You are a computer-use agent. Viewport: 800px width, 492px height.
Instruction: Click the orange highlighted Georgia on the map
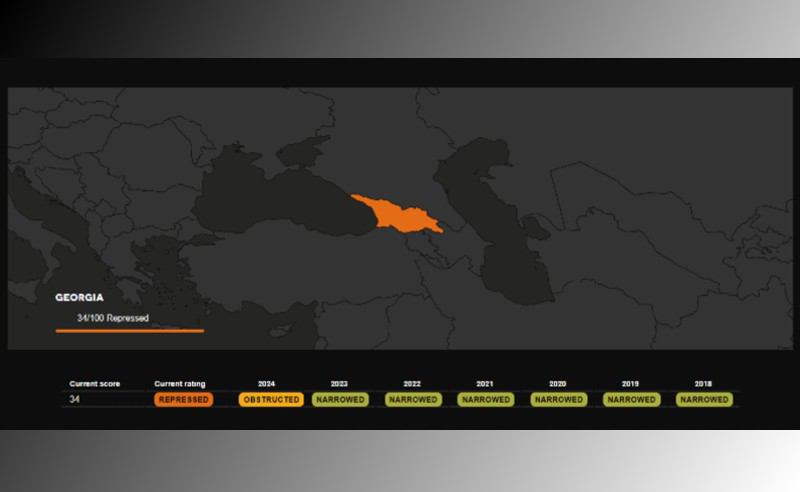click(396, 213)
